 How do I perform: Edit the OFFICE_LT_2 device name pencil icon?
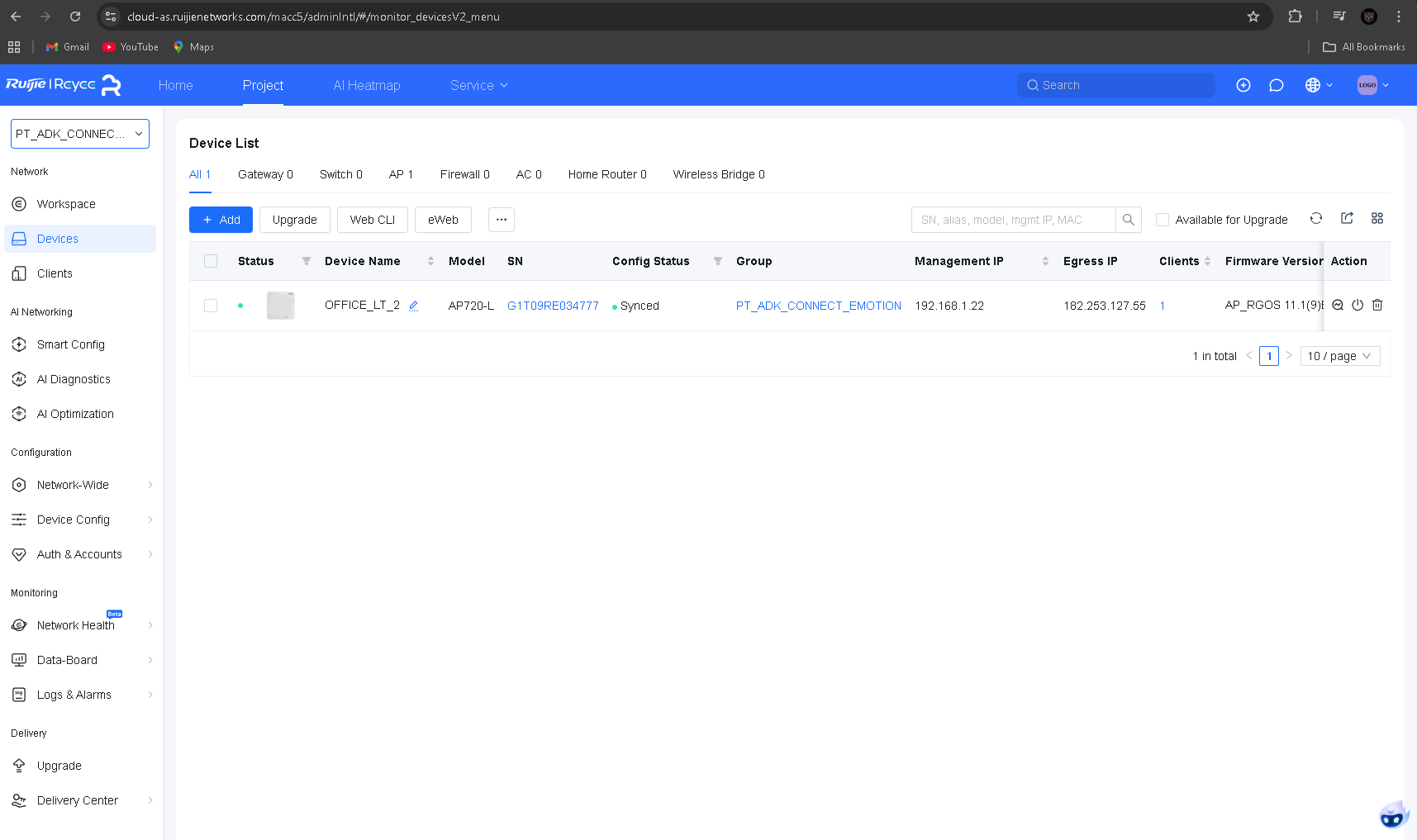[x=414, y=306]
